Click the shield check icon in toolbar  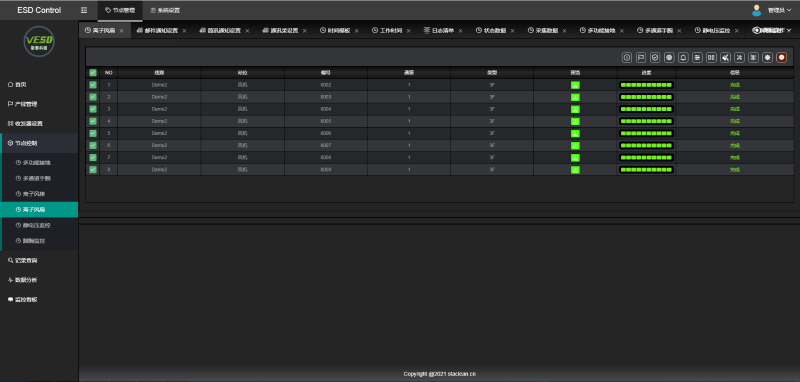(655, 58)
